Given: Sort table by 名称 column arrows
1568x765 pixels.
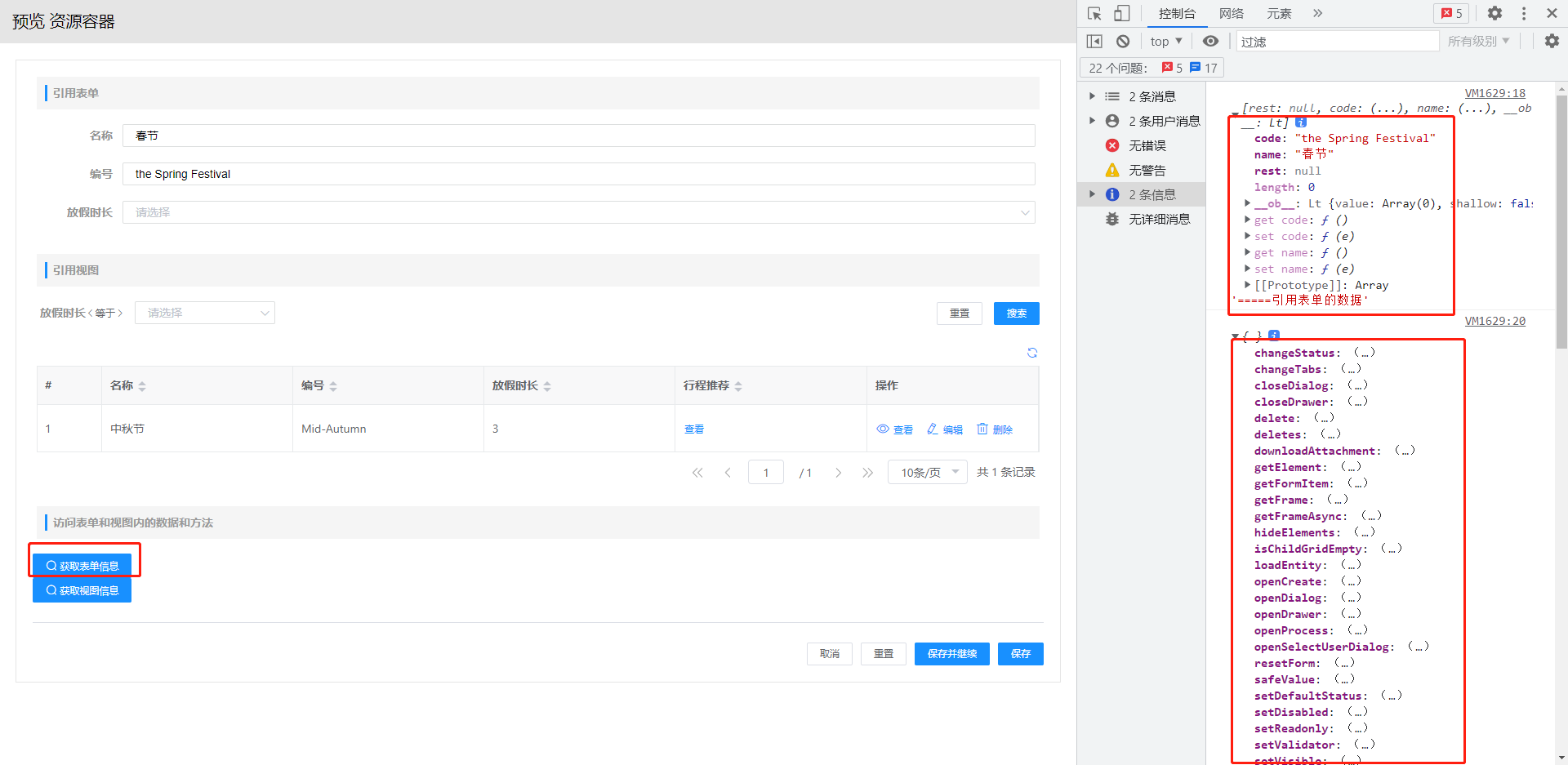Looking at the screenshot, I should click(142, 386).
